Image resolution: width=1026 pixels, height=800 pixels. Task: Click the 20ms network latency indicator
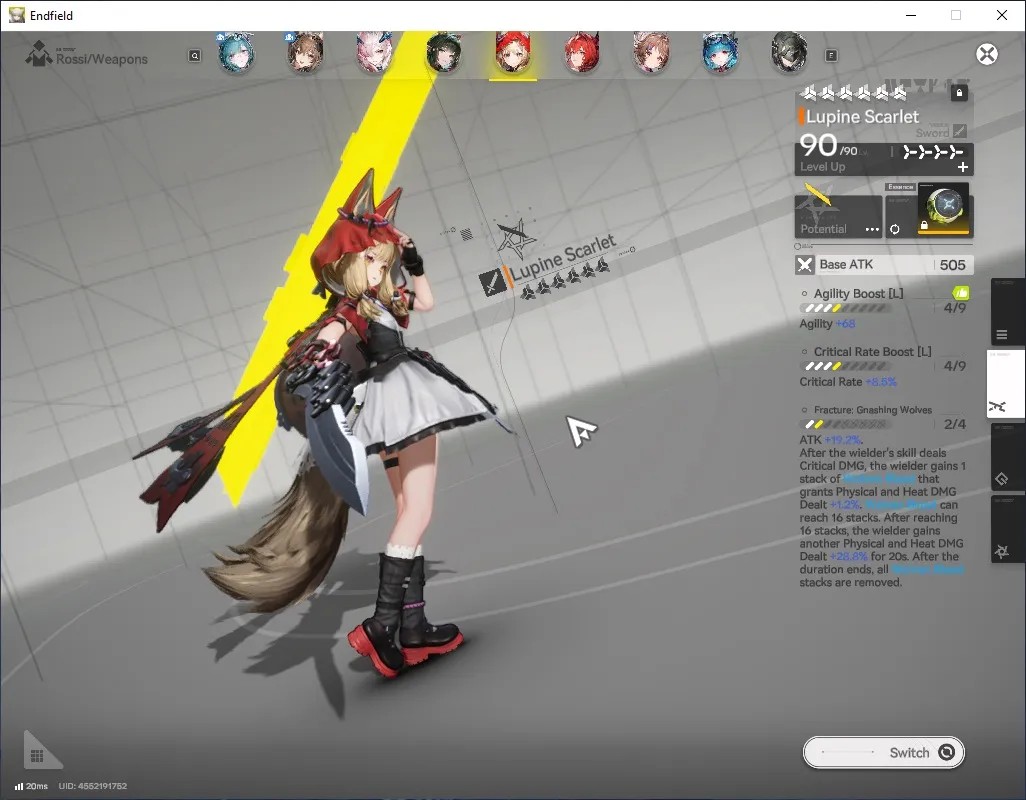click(31, 786)
